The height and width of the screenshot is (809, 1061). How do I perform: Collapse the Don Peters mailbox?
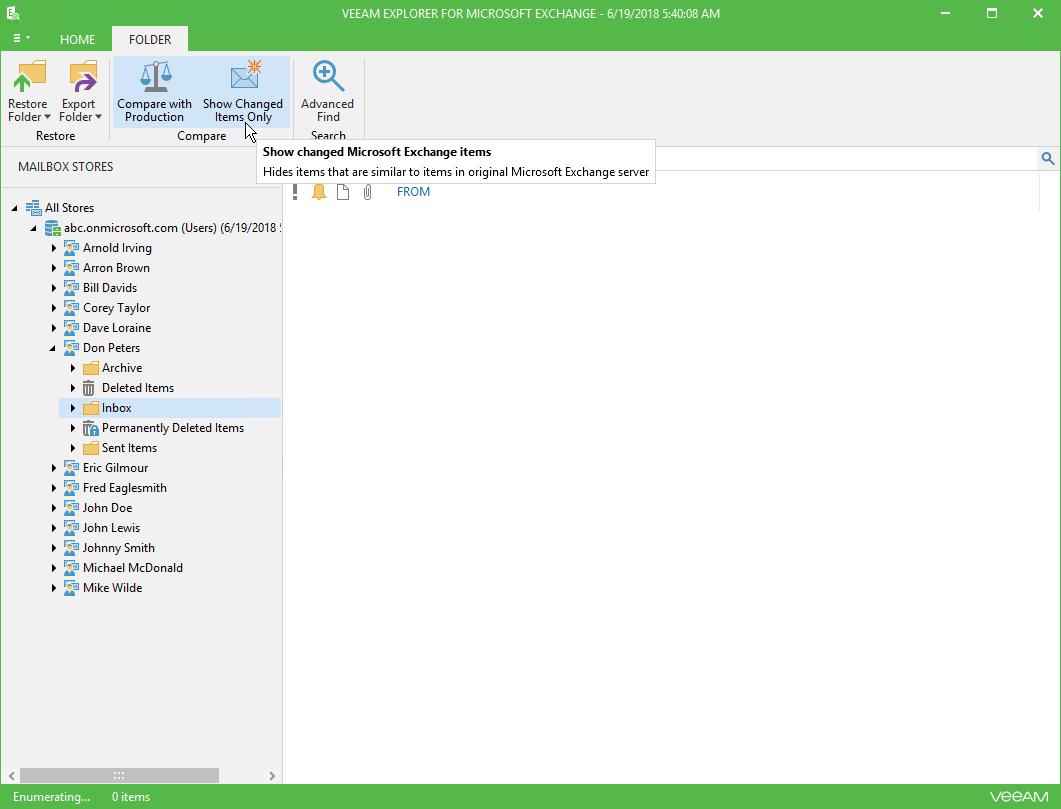click(53, 348)
